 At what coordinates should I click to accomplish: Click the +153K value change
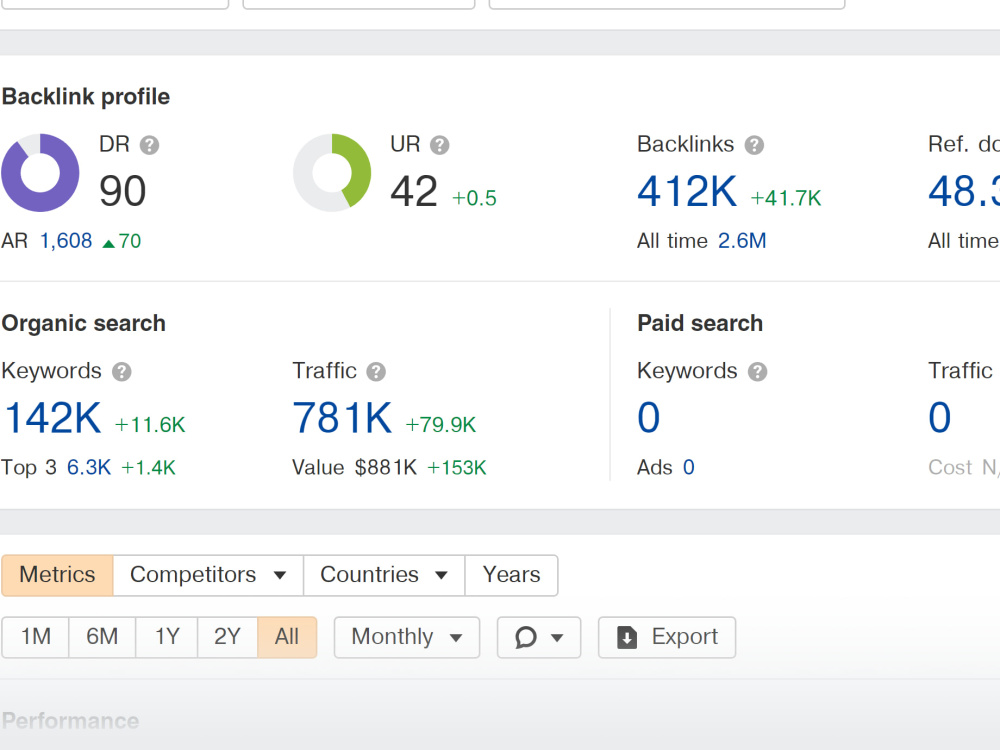(457, 467)
